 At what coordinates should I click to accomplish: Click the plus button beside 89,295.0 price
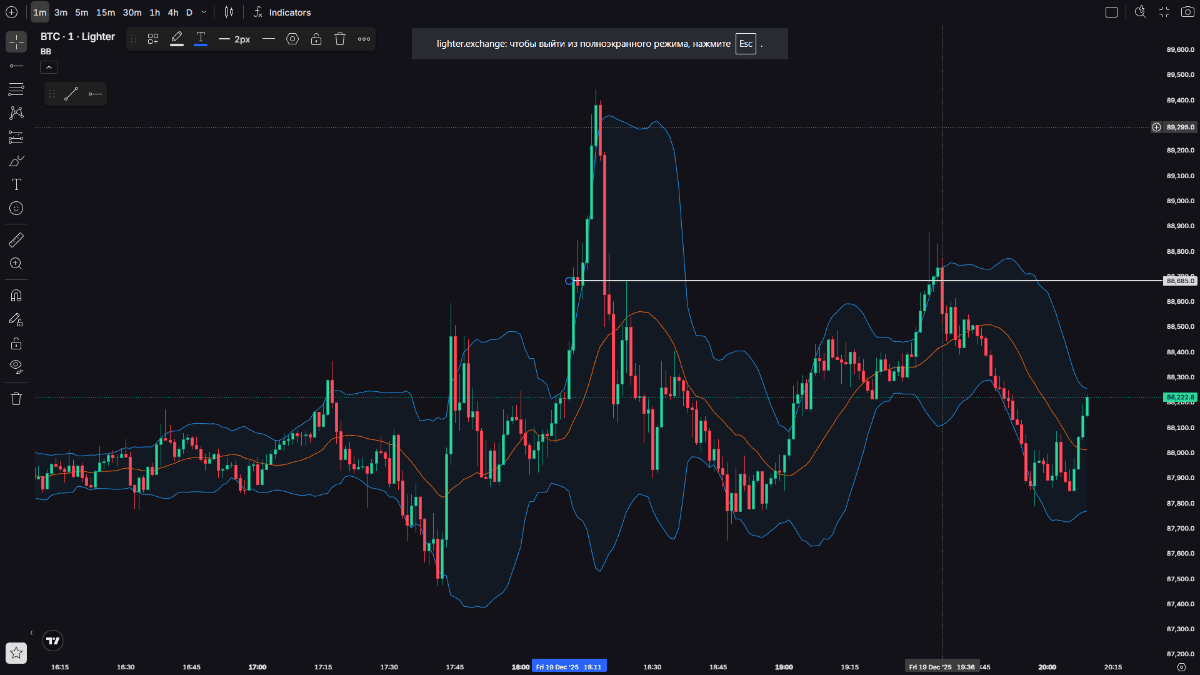pyautogui.click(x=1156, y=127)
